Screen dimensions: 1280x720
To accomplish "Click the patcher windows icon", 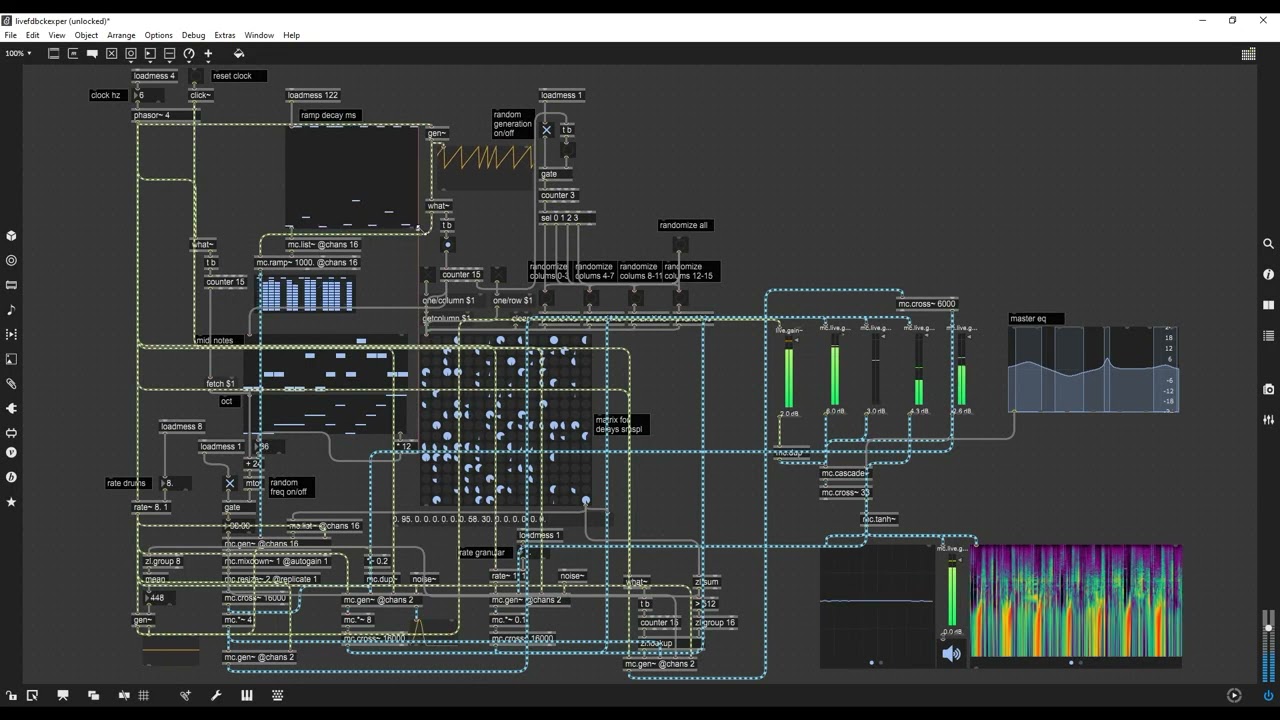I will [x=93, y=695].
